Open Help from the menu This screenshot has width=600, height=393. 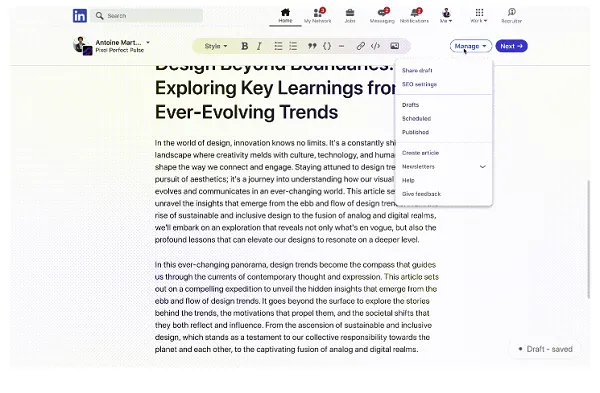[408, 180]
